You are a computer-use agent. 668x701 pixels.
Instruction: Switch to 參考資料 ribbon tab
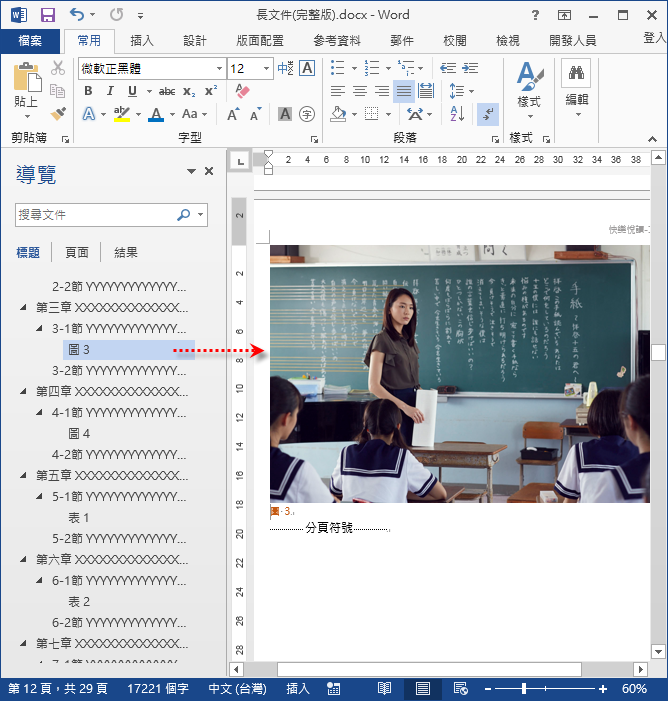coord(337,41)
